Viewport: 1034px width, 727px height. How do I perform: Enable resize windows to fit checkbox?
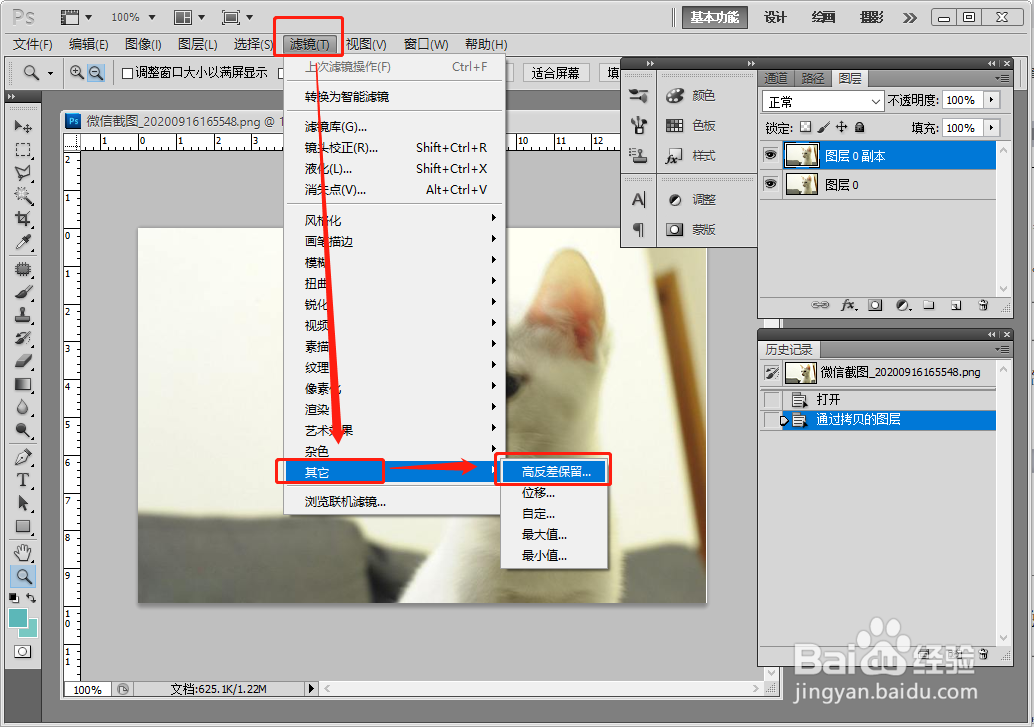(x=128, y=73)
